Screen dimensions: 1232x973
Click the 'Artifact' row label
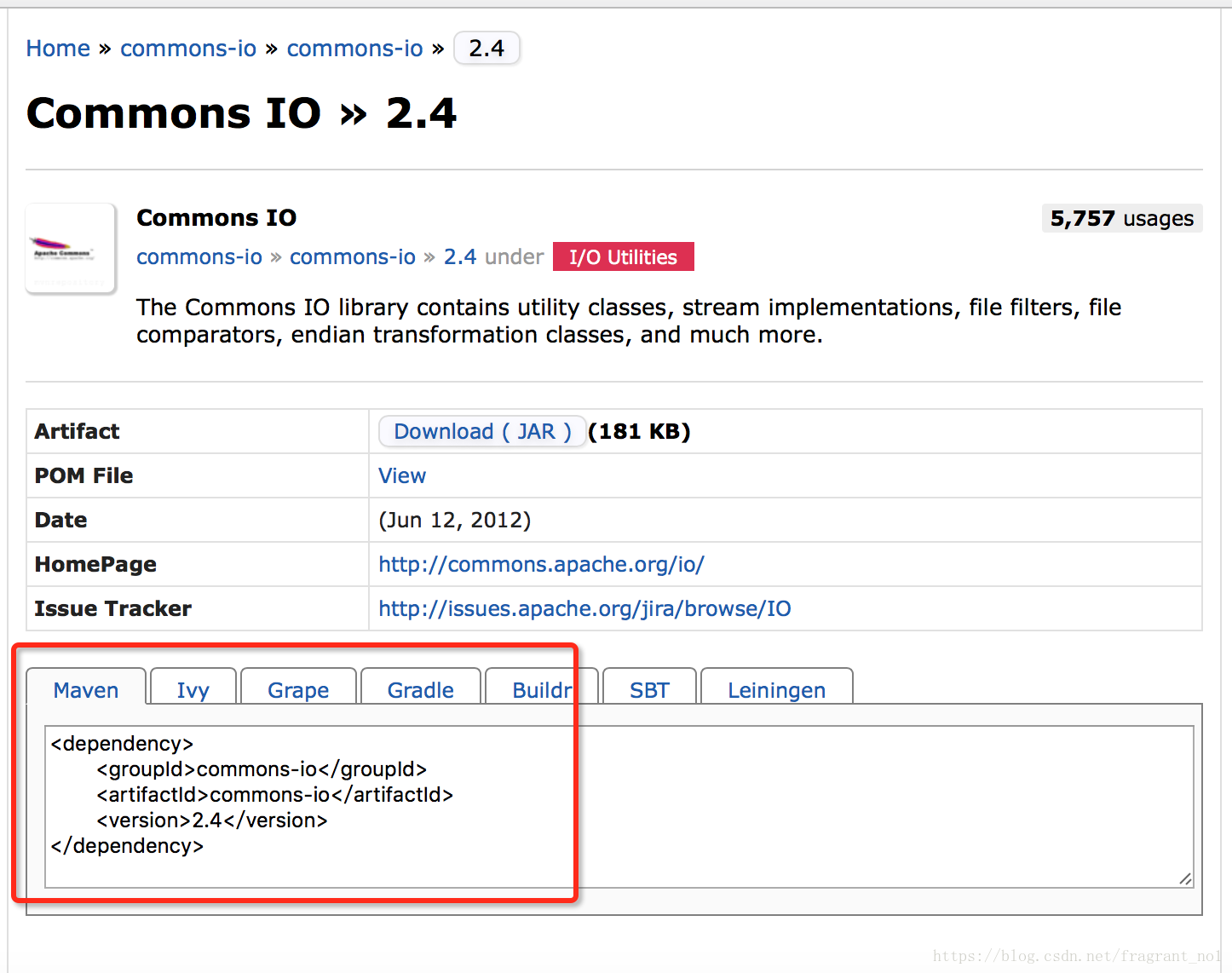pos(77,431)
